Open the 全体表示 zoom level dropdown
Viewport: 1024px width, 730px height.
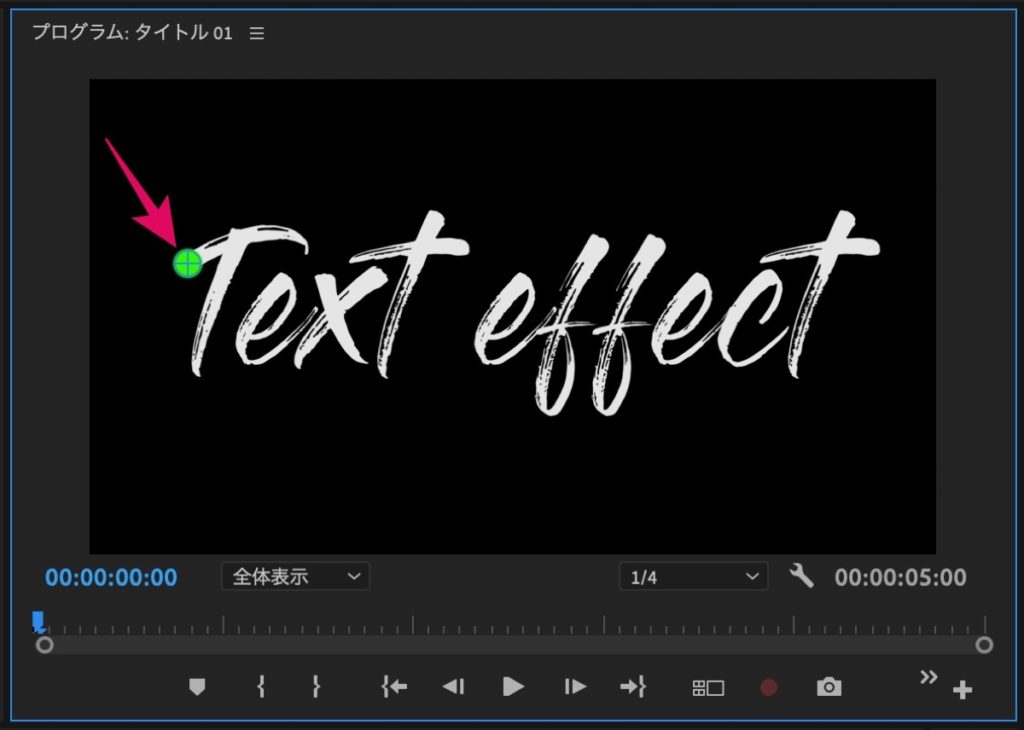tap(296, 577)
